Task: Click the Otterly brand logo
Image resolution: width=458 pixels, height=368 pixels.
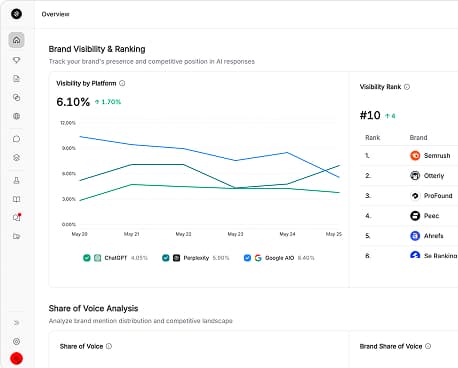Action: tap(415, 175)
